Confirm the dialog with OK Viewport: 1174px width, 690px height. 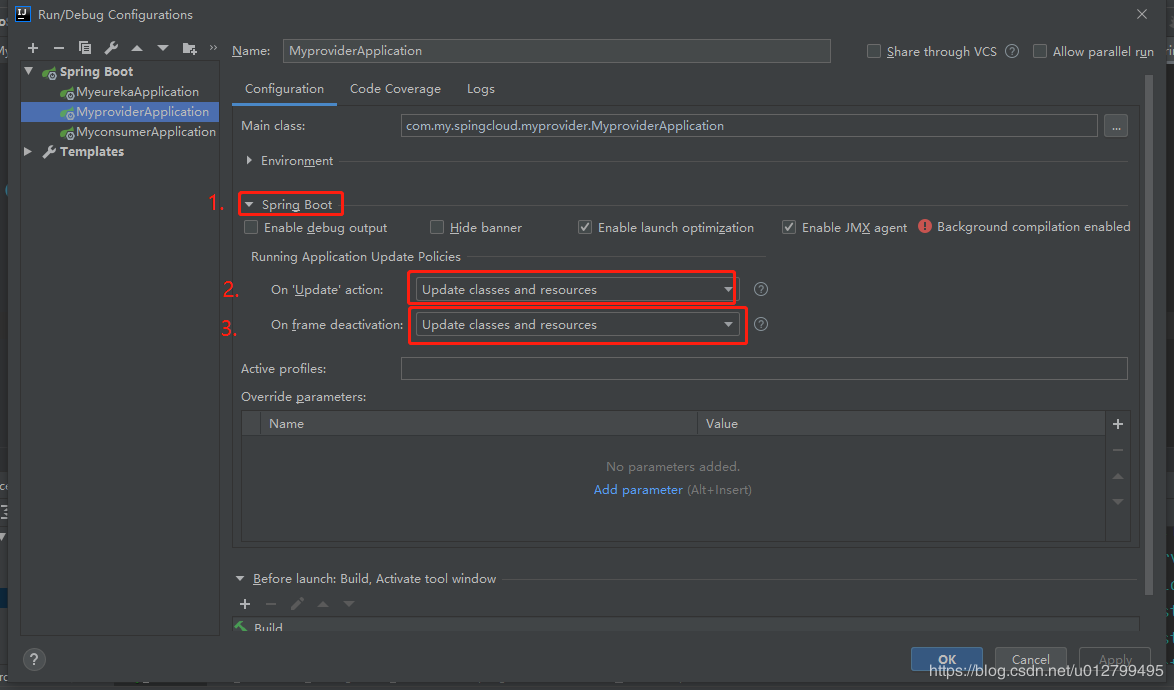[946, 659]
